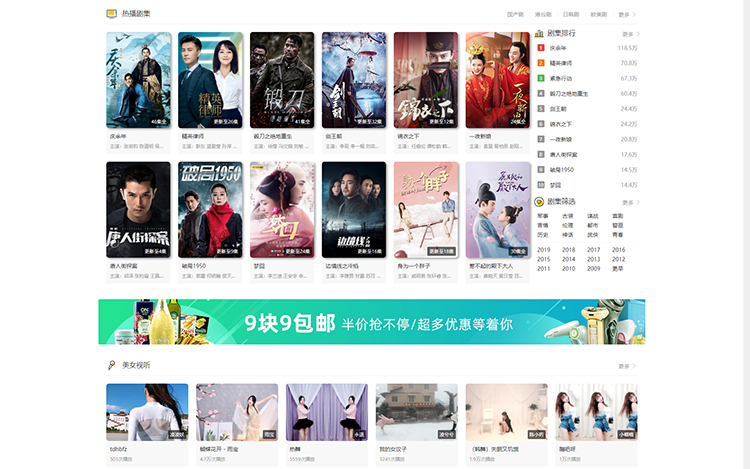
Task: Open ranking entry with 70.8万 views
Action: 587,63
